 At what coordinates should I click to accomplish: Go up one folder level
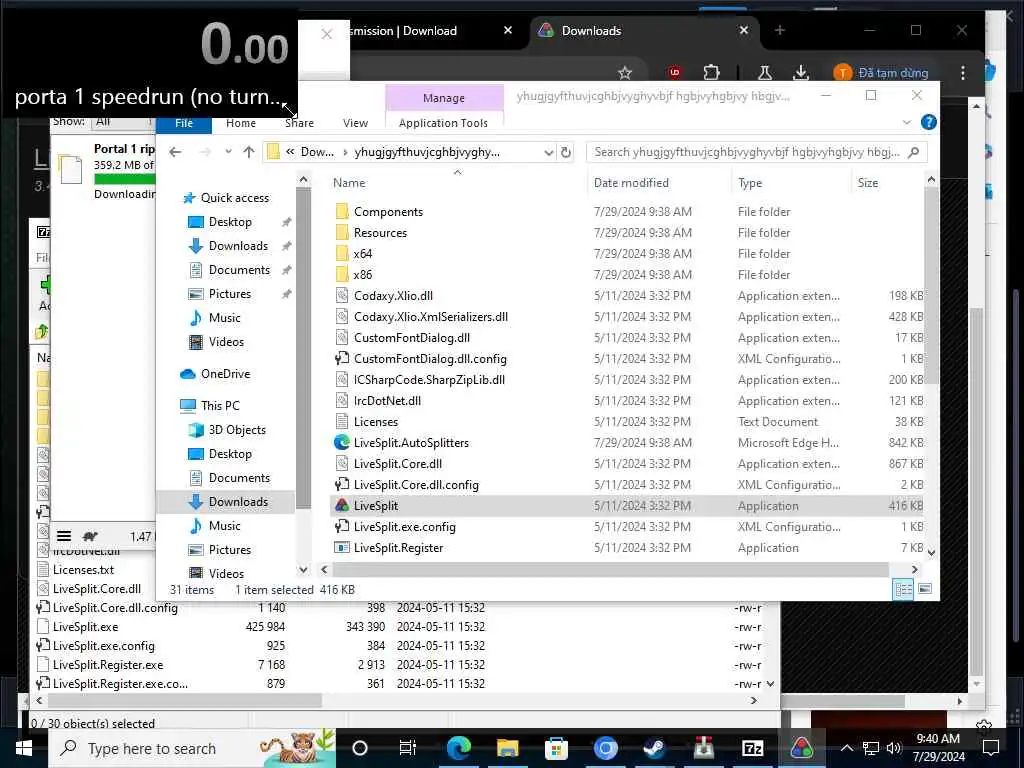click(x=249, y=152)
